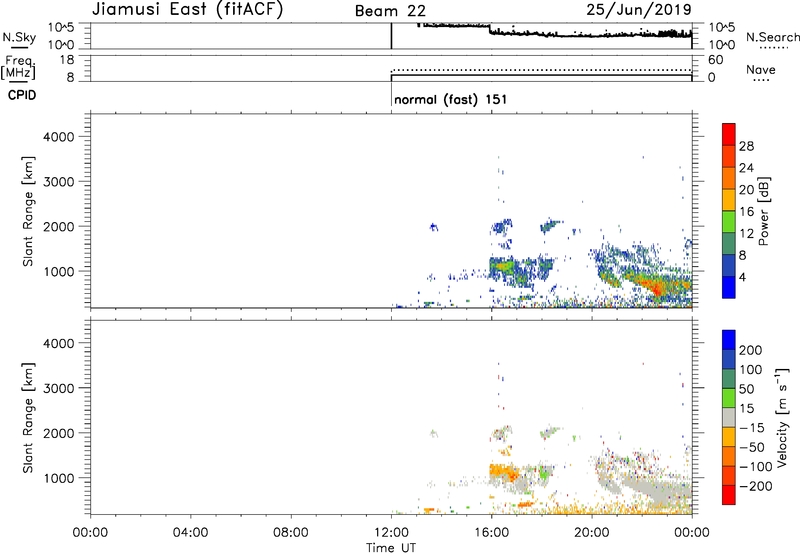
Task: Click the '28' power colorbar tick label
Action: click(746, 146)
